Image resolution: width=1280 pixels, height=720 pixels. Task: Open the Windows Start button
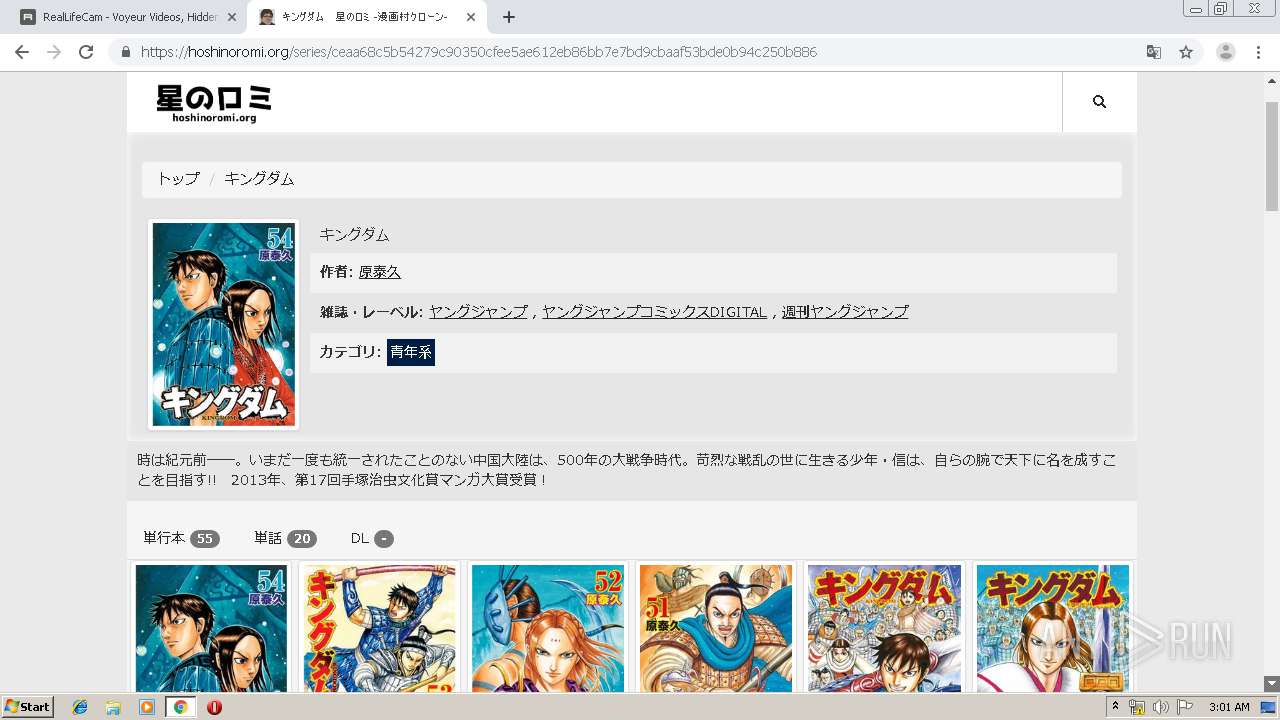(28, 706)
